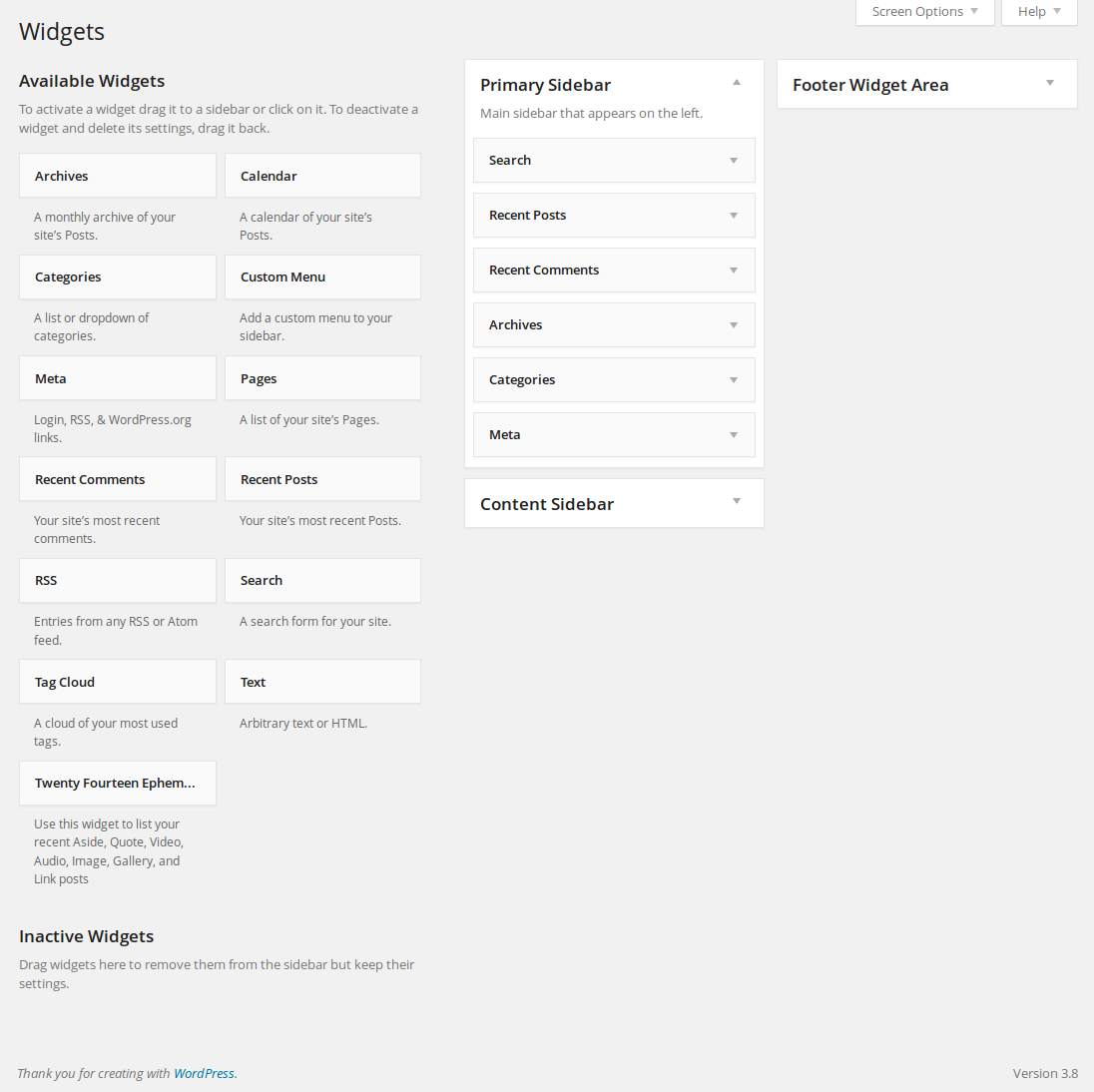Open Categories widget arrow in Primary Sidebar
Screen dimensions: 1094x1092
click(x=734, y=380)
